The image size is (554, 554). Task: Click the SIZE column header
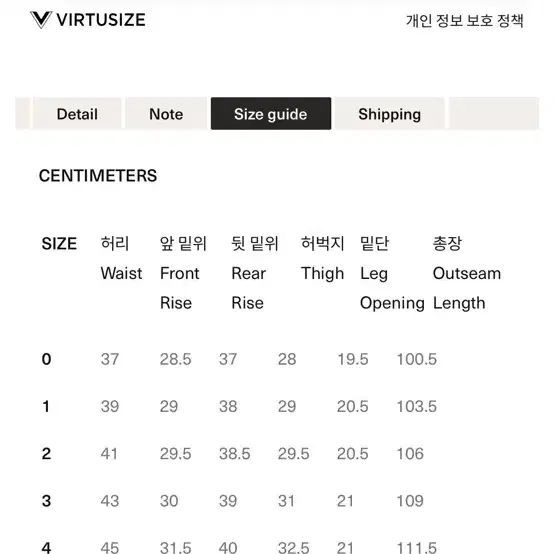coord(59,243)
